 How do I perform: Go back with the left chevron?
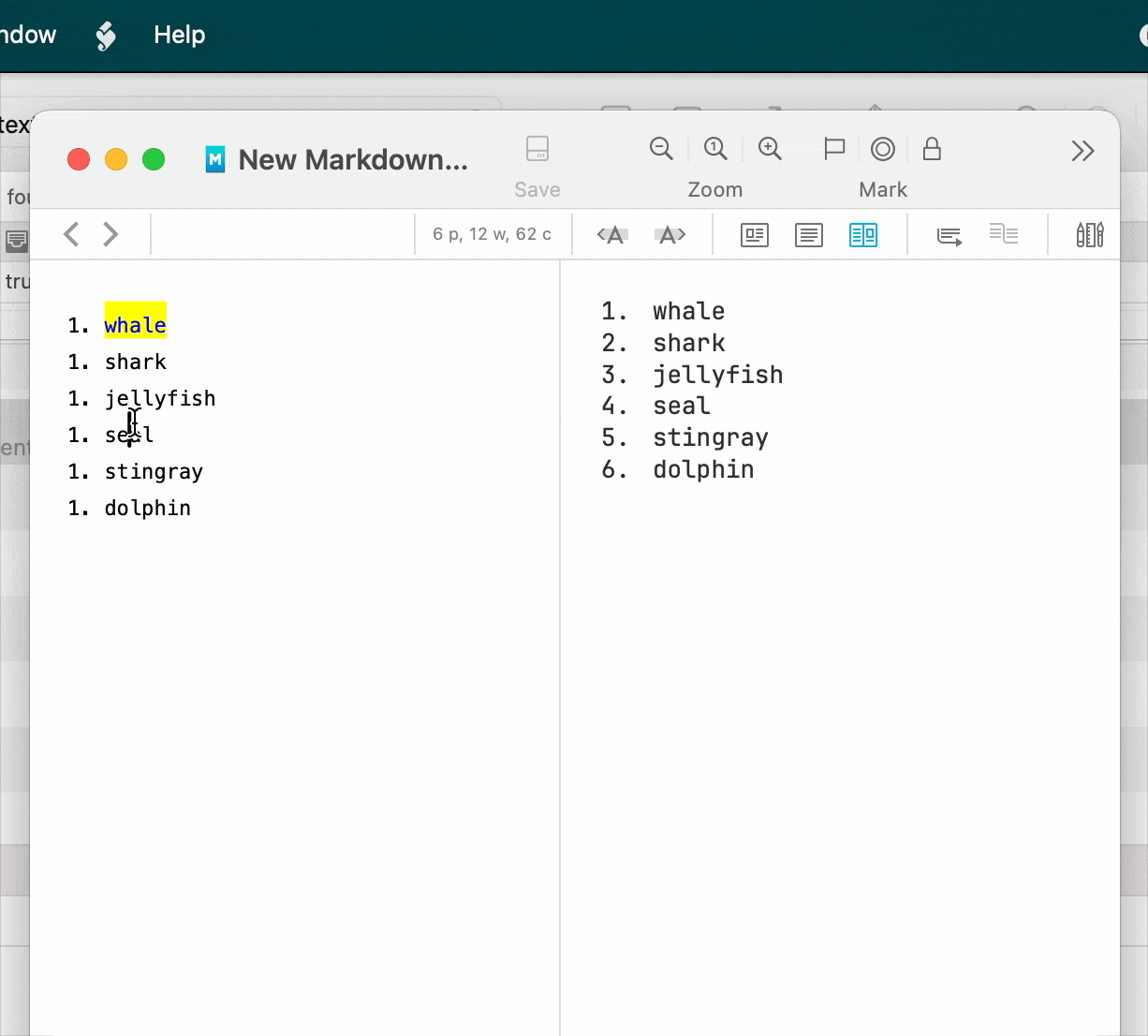coord(71,234)
